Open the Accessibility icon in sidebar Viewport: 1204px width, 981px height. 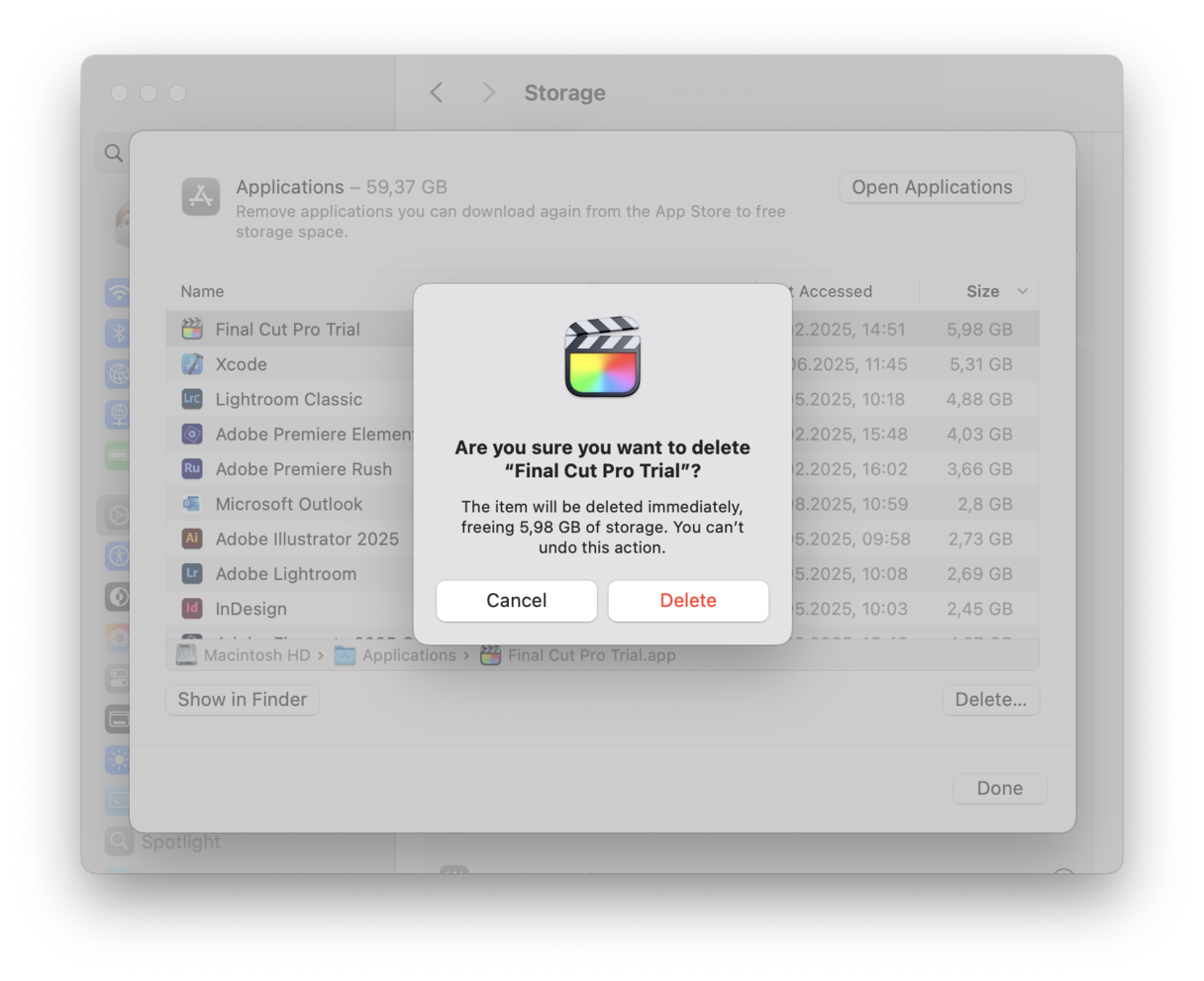point(118,556)
